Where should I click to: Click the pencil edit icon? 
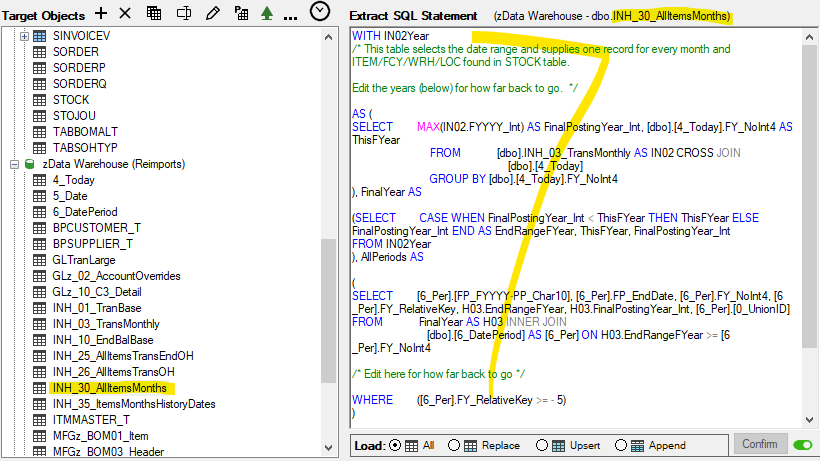pyautogui.click(x=211, y=13)
